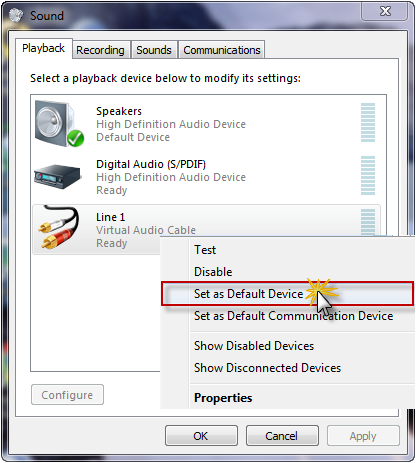Click the OK button

(x=201, y=436)
